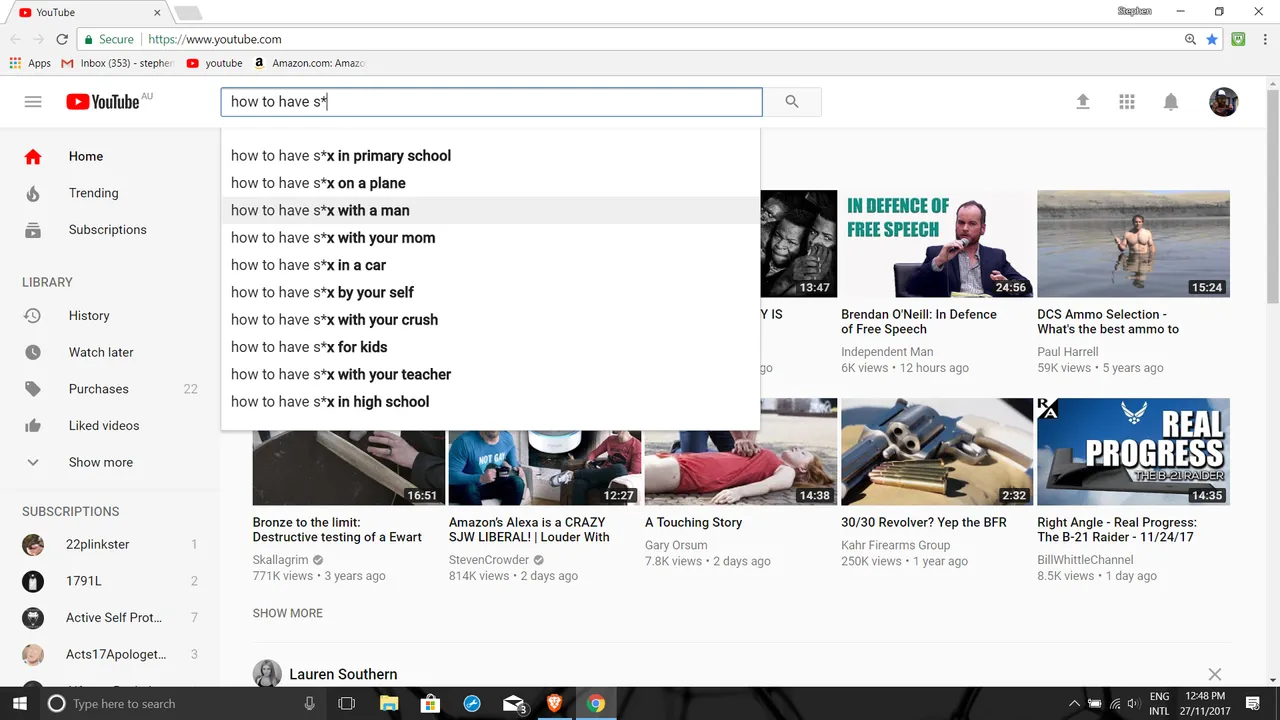Open the In Defence of Free Speech thumbnail
Viewport: 1280px width, 720px height.
point(937,244)
